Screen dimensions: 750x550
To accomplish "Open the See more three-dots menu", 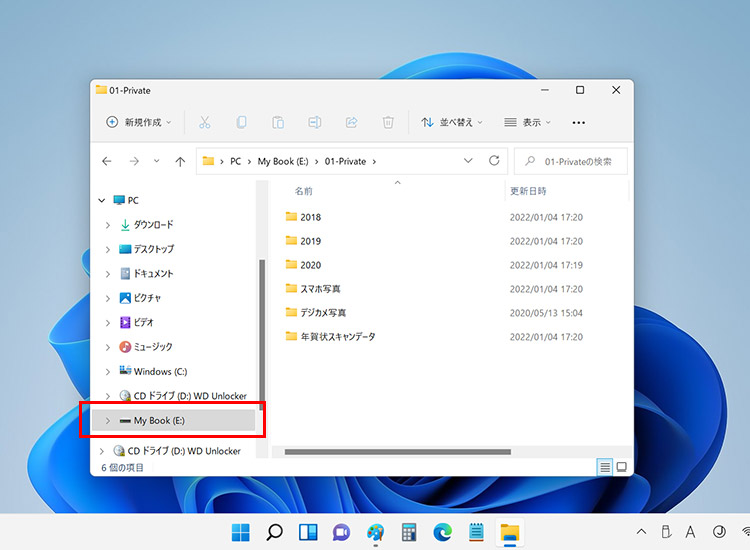I will 578,122.
